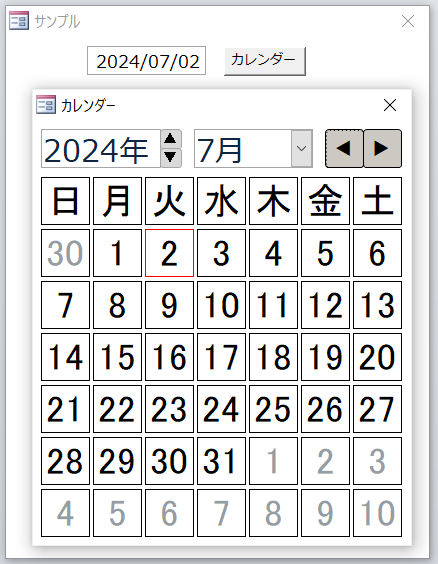
Task: Select day 12 on the calendar
Action: pos(325,305)
